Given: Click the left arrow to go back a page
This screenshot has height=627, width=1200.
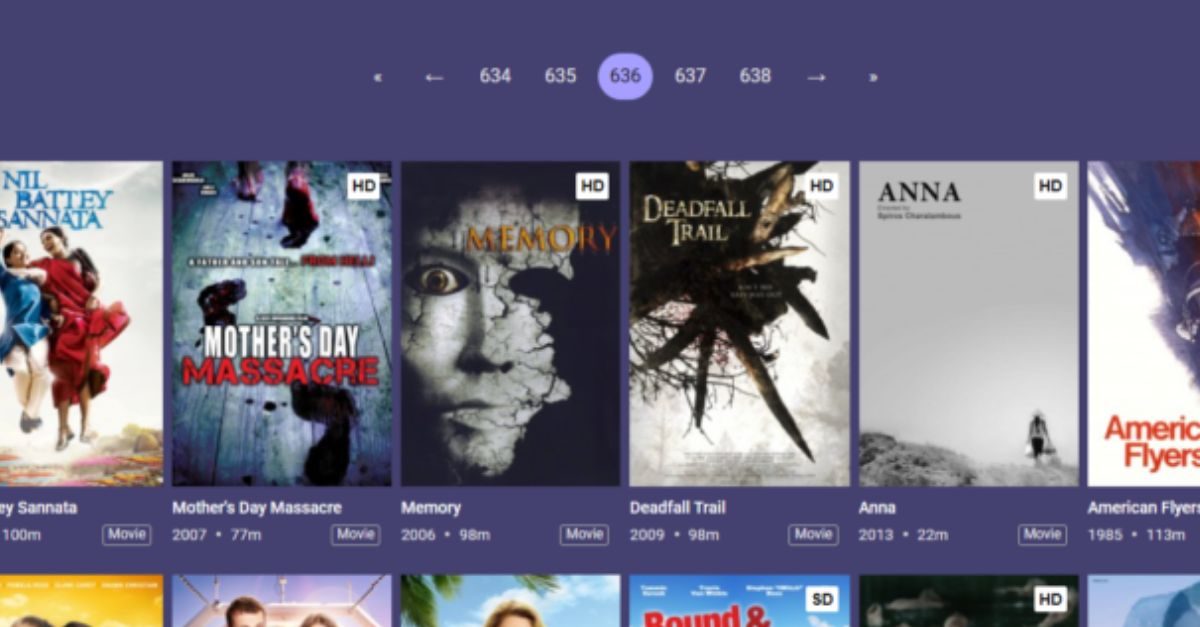Looking at the screenshot, I should [x=432, y=76].
